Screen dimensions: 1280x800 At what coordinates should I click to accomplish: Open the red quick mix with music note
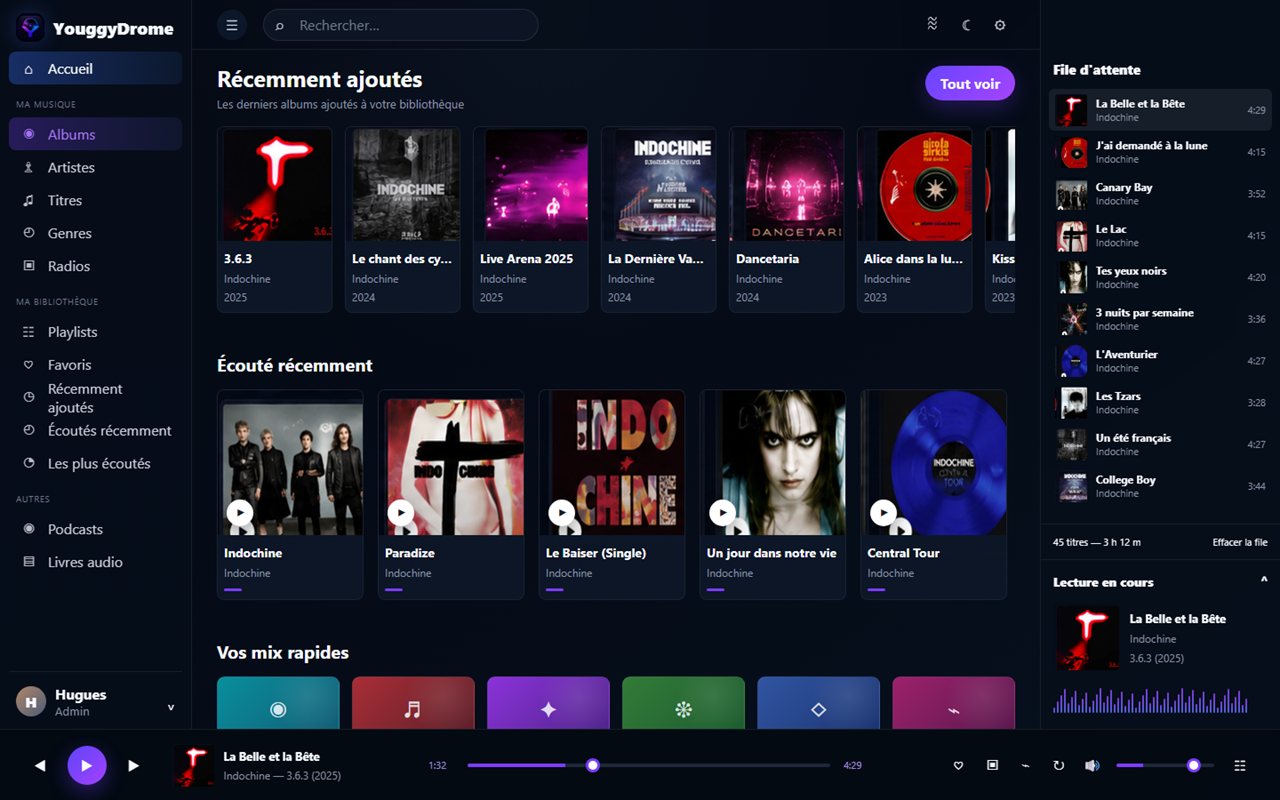coord(413,704)
